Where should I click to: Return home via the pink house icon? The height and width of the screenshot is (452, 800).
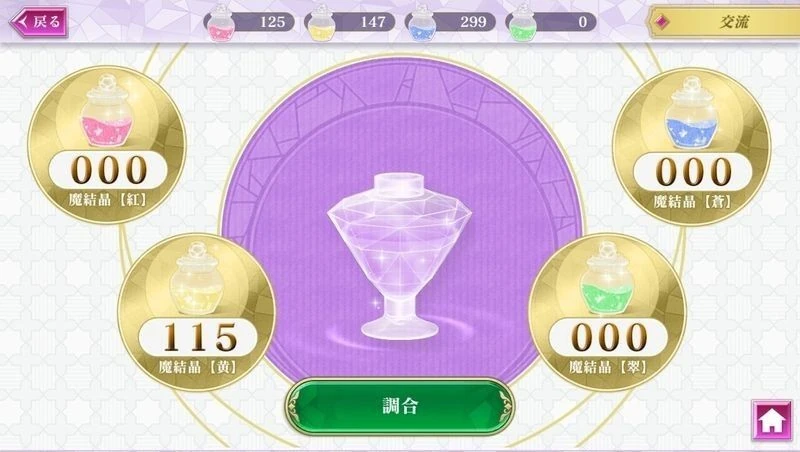[x=772, y=420]
